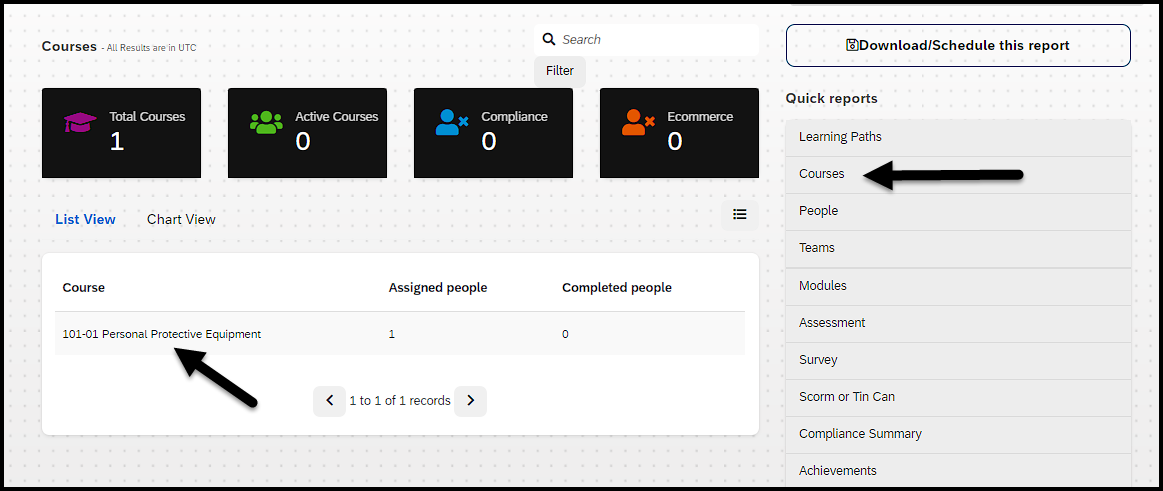The image size is (1163, 491).
Task: Click Download/Schedule this report
Action: pyautogui.click(x=958, y=45)
